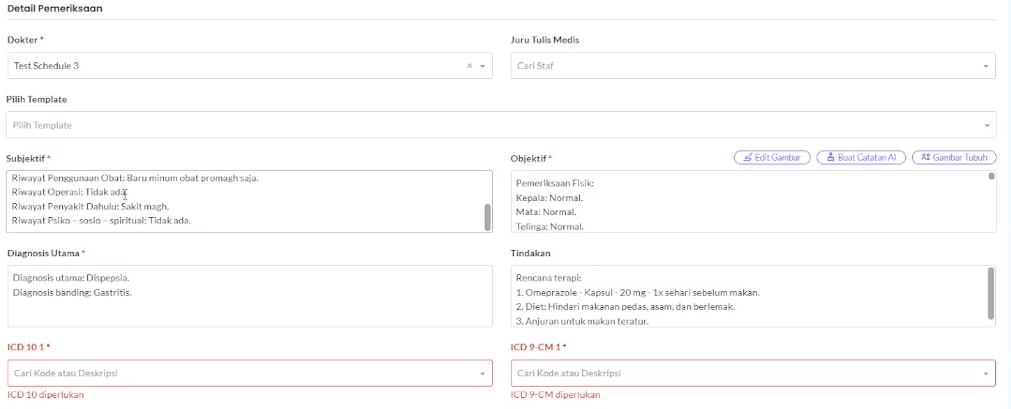1011x409 pixels.
Task: Click the pencil icon on Edit Gambar
Action: [x=746, y=158]
